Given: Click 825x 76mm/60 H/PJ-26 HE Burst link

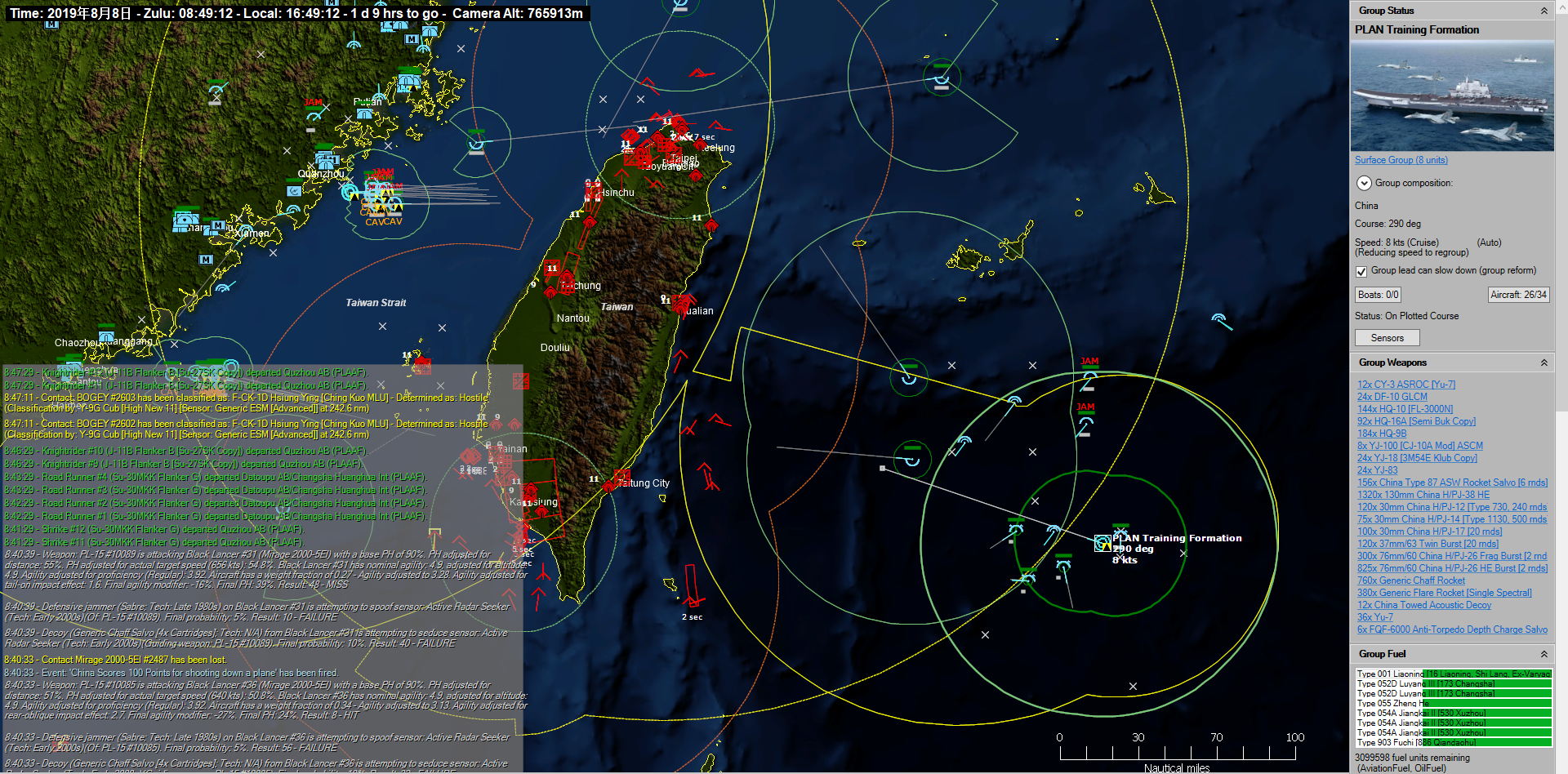Looking at the screenshot, I should pos(1452,568).
